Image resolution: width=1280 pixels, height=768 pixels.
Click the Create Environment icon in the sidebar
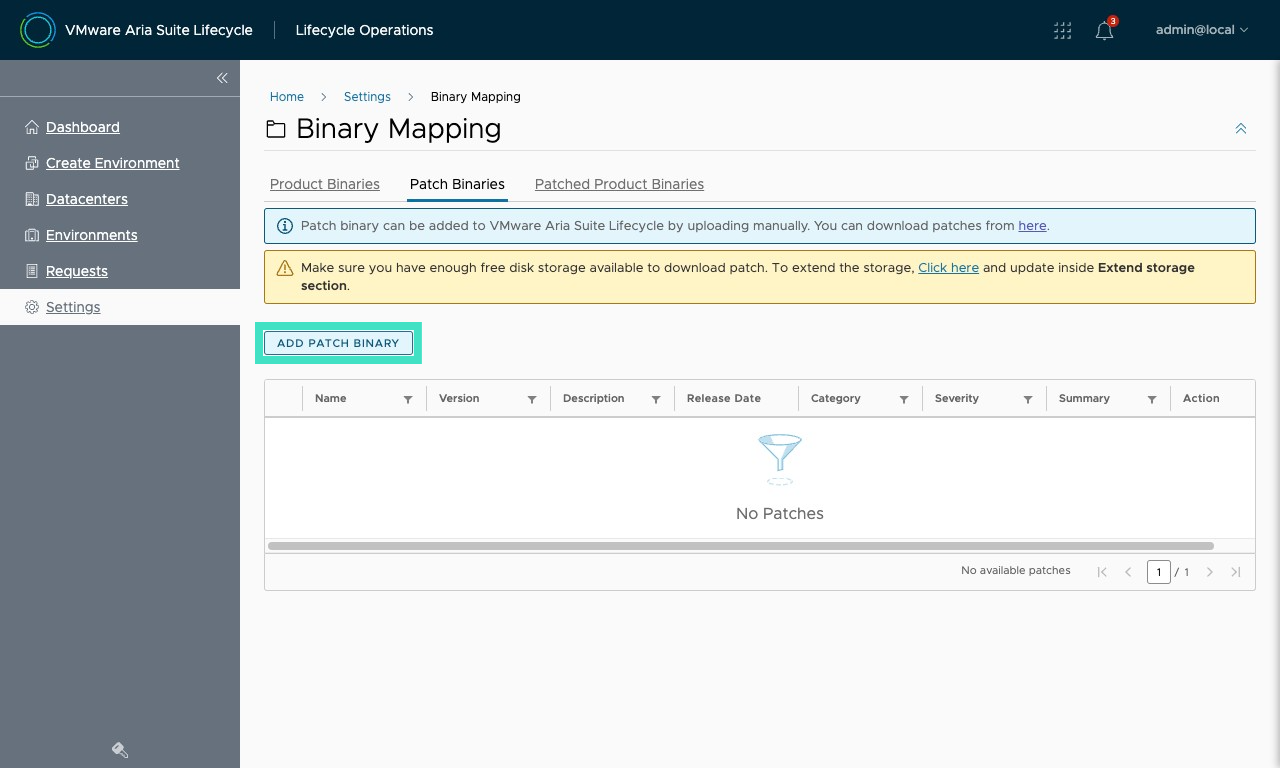click(x=32, y=163)
